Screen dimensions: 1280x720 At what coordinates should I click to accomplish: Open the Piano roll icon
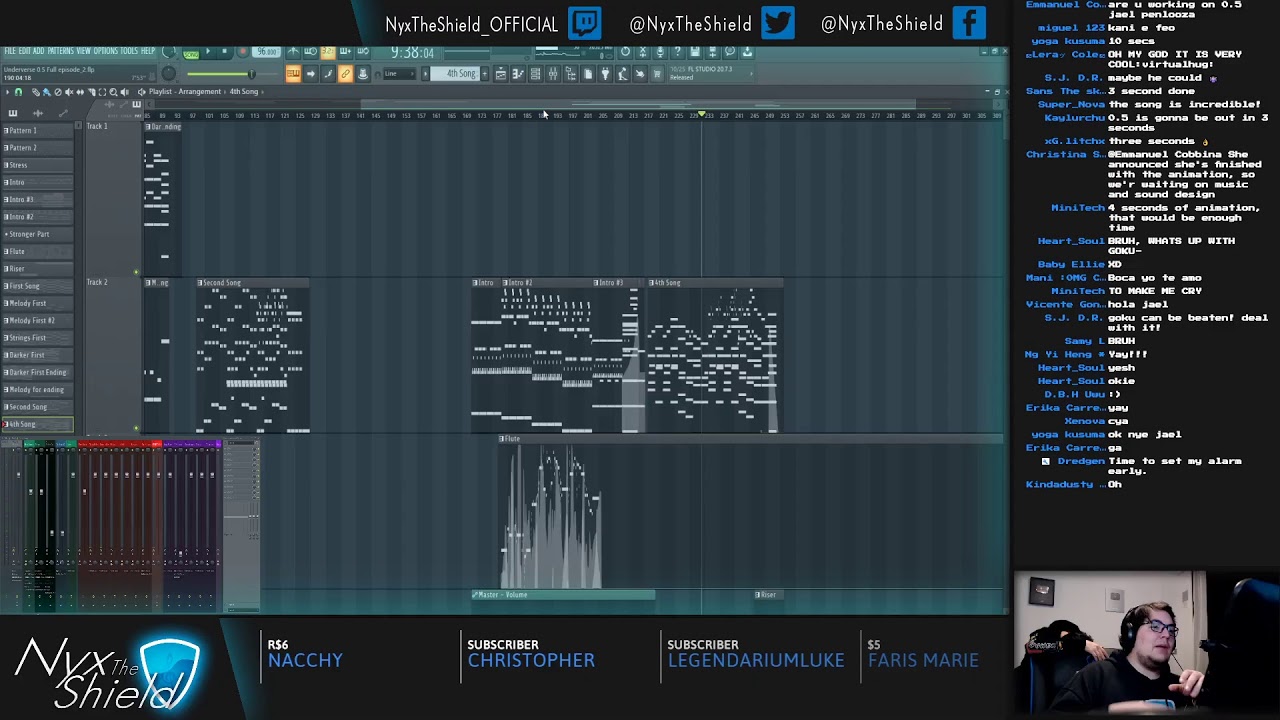[x=519, y=74]
